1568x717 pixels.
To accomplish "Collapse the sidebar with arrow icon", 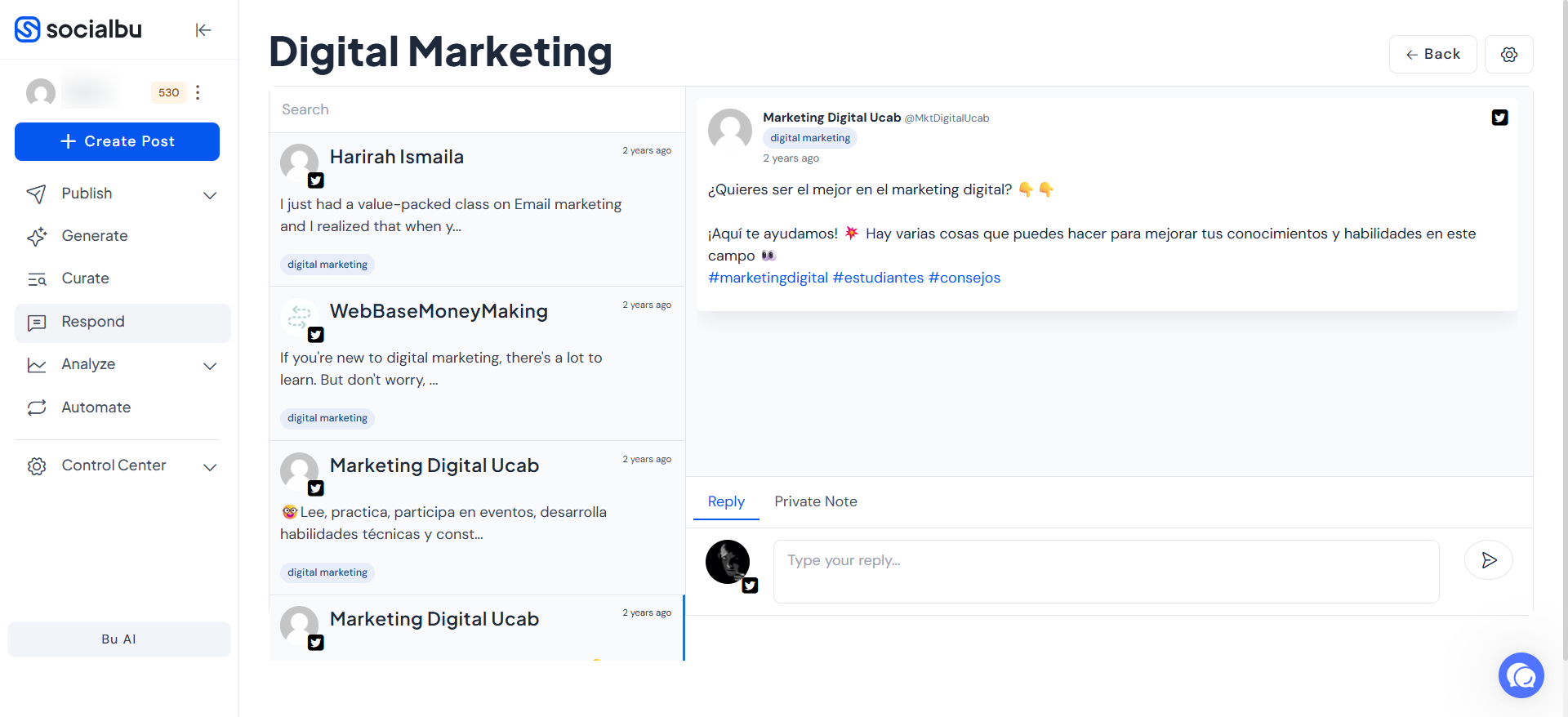I will 203,30.
